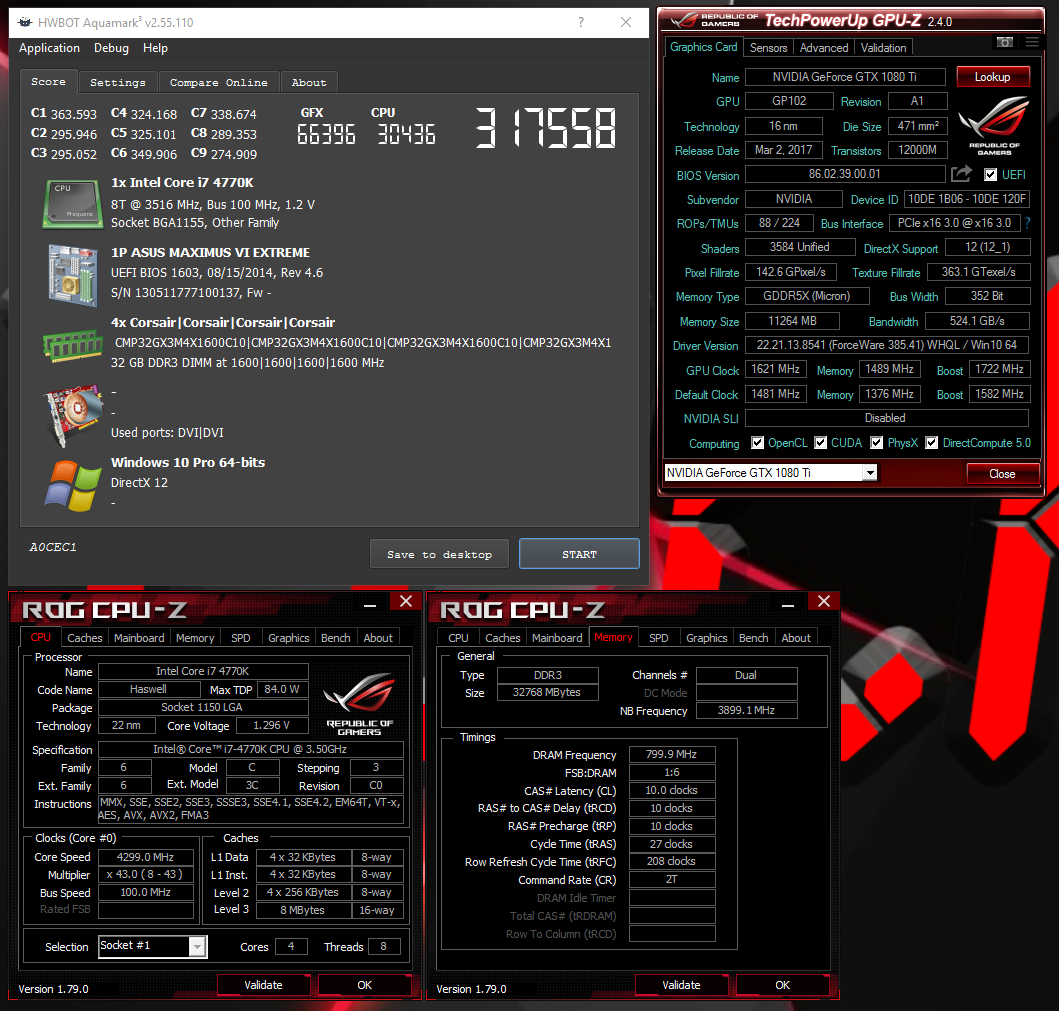
Task: Click the GPU-Z screenshot camera icon
Action: click(1004, 43)
